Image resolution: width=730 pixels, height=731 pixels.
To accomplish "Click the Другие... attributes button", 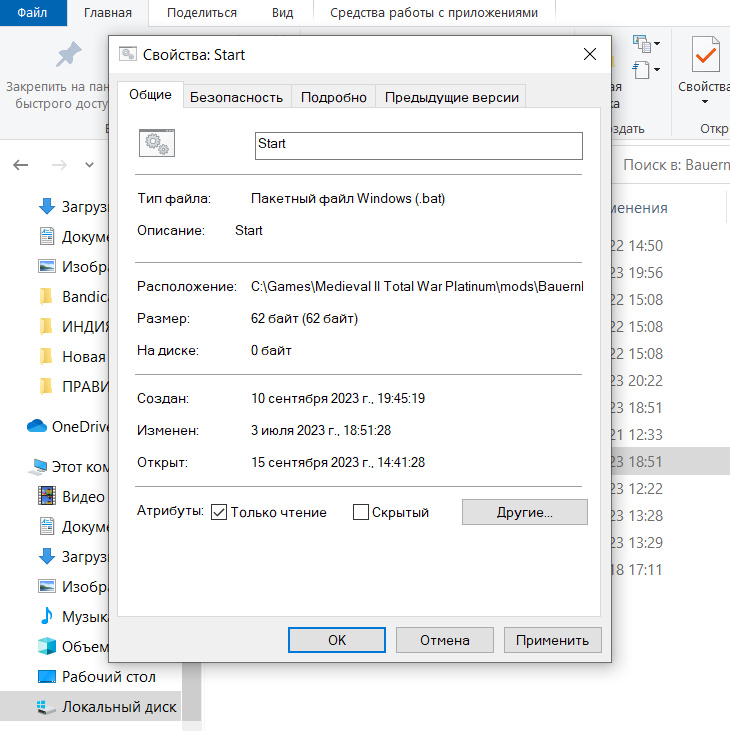I will (524, 512).
